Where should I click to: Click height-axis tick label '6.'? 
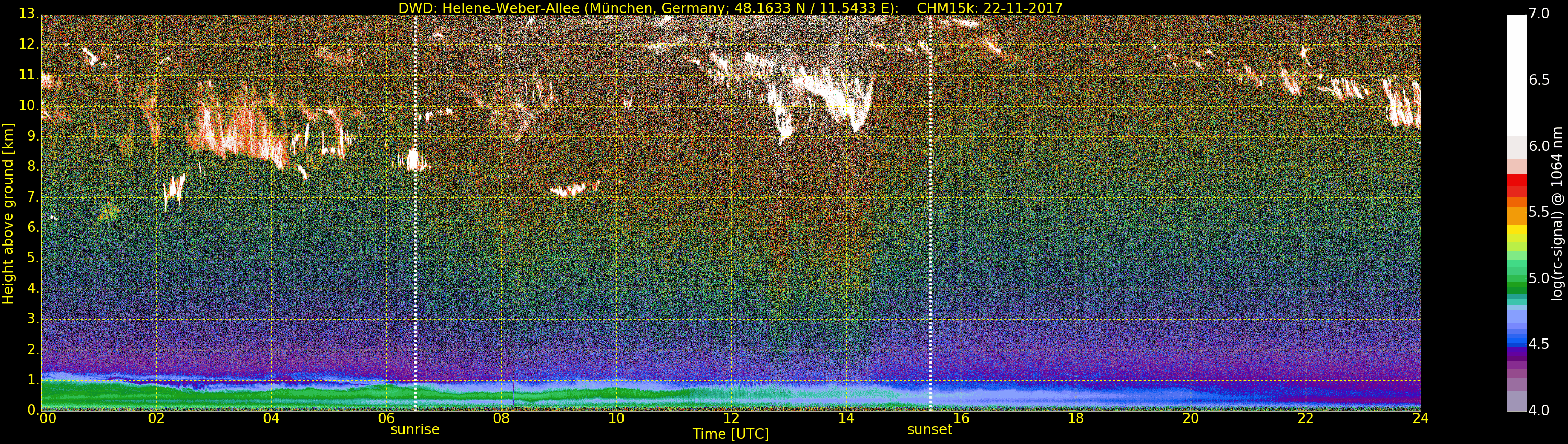pyautogui.click(x=33, y=227)
